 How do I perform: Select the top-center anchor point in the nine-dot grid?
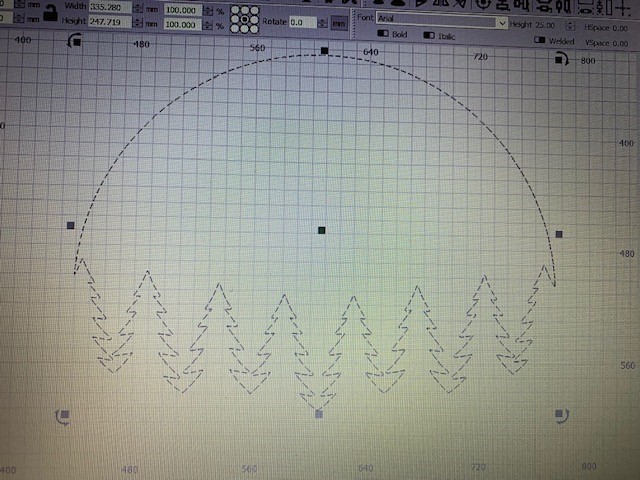click(244, 10)
